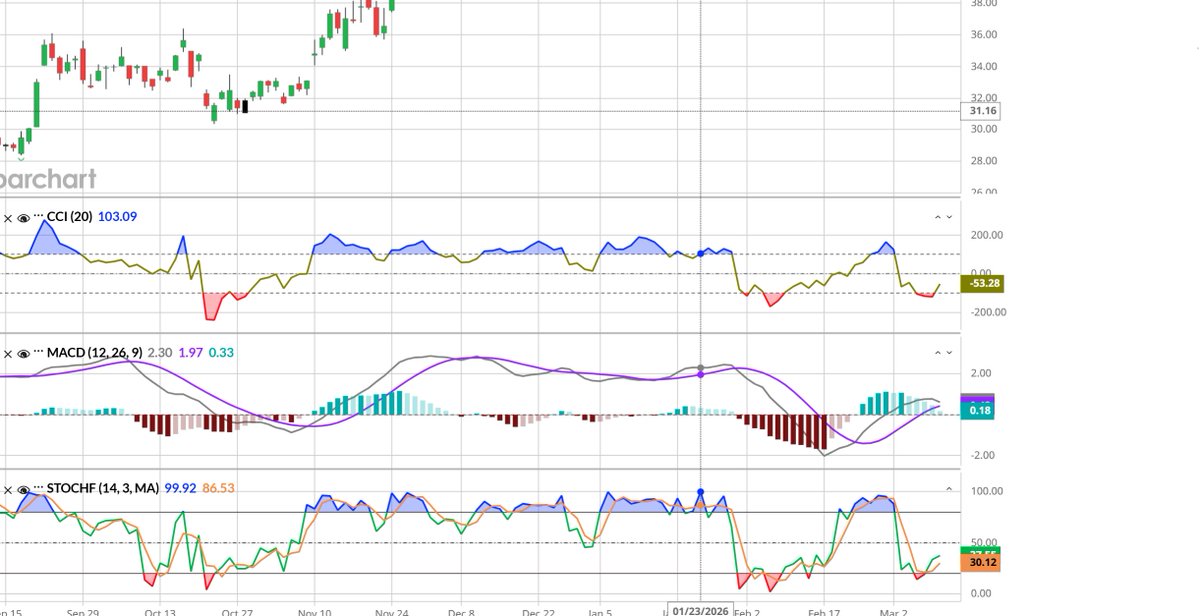Click the blue crosshair dot on the STOCHF line
The width and height of the screenshot is (1200, 616).
pos(700,492)
